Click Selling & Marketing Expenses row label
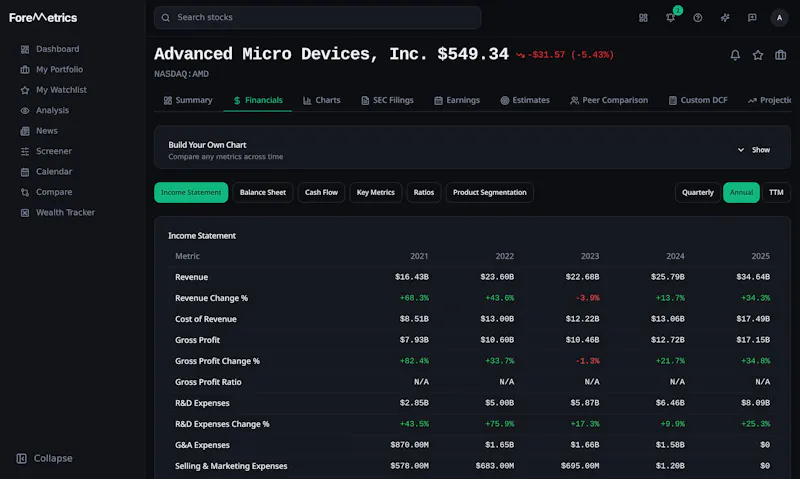Image resolution: width=800 pixels, height=479 pixels. point(231,466)
